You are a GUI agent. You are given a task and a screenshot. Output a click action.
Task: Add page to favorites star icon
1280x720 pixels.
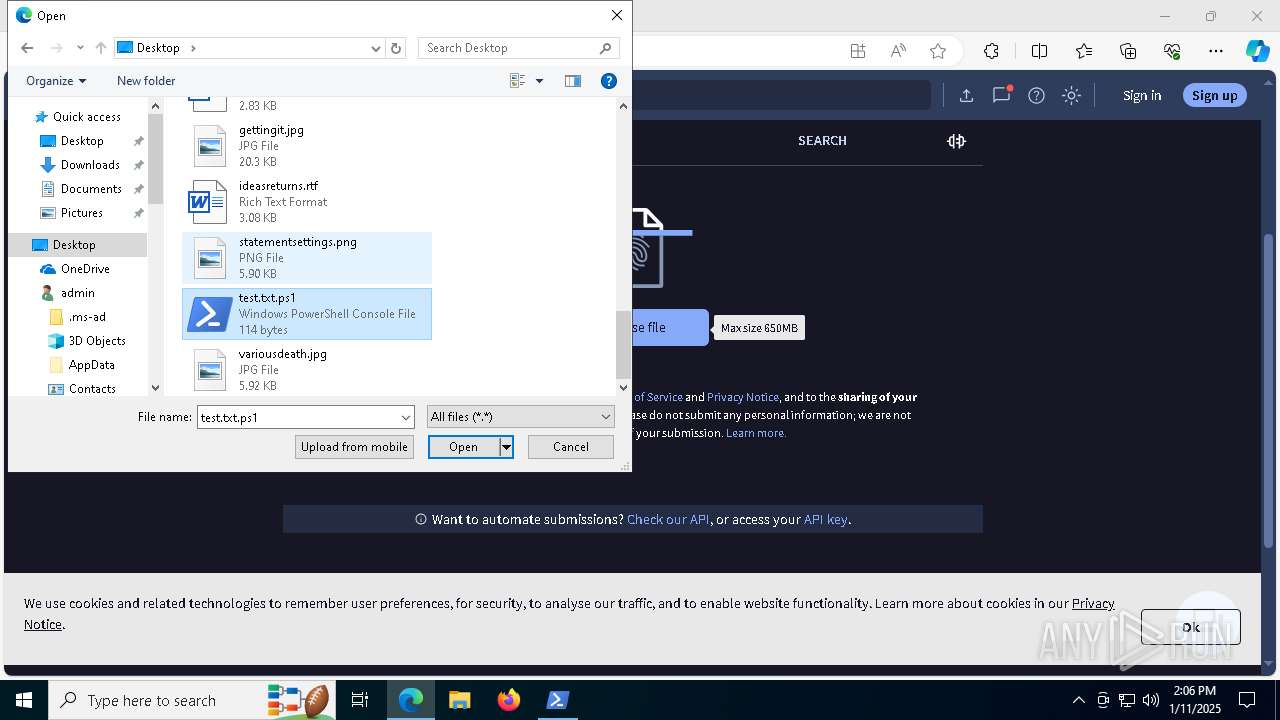click(937, 51)
